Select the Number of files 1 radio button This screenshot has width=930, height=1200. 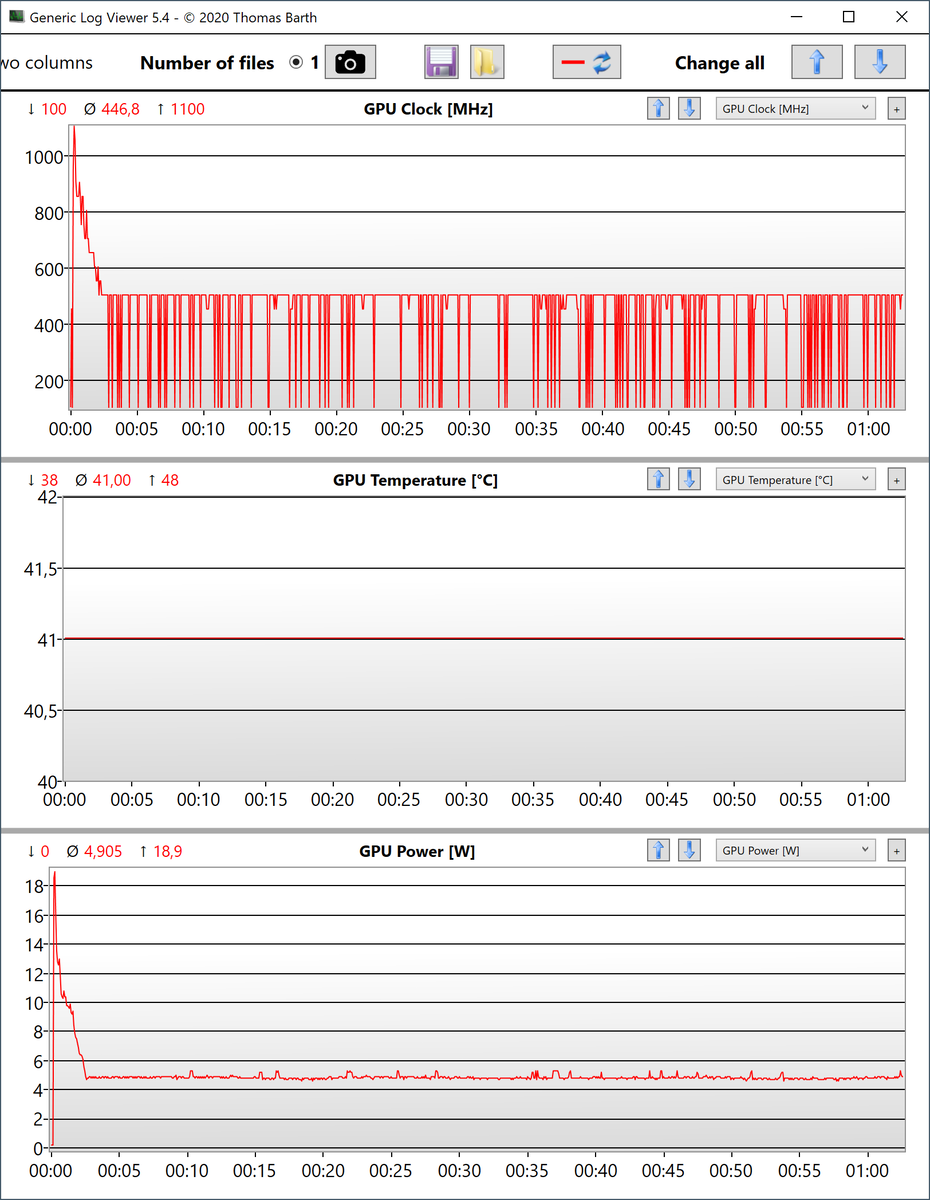coord(296,63)
